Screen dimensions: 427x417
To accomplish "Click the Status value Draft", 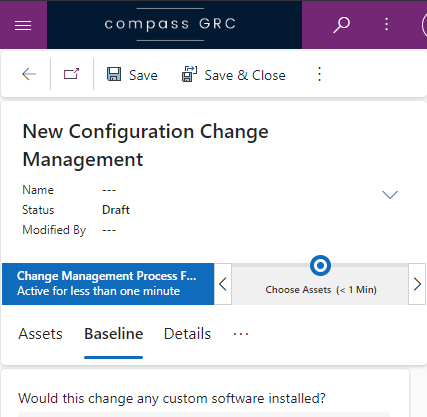I will [x=116, y=210].
